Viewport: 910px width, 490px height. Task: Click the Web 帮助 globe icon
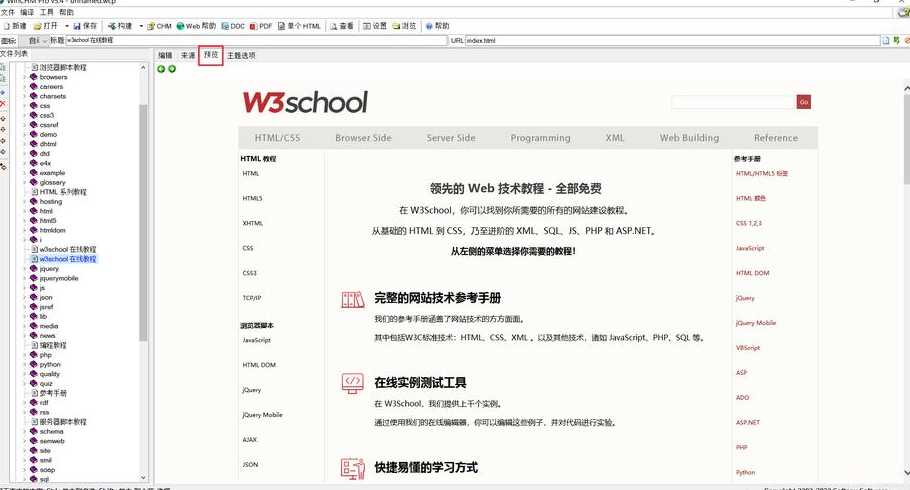pyautogui.click(x=180, y=26)
